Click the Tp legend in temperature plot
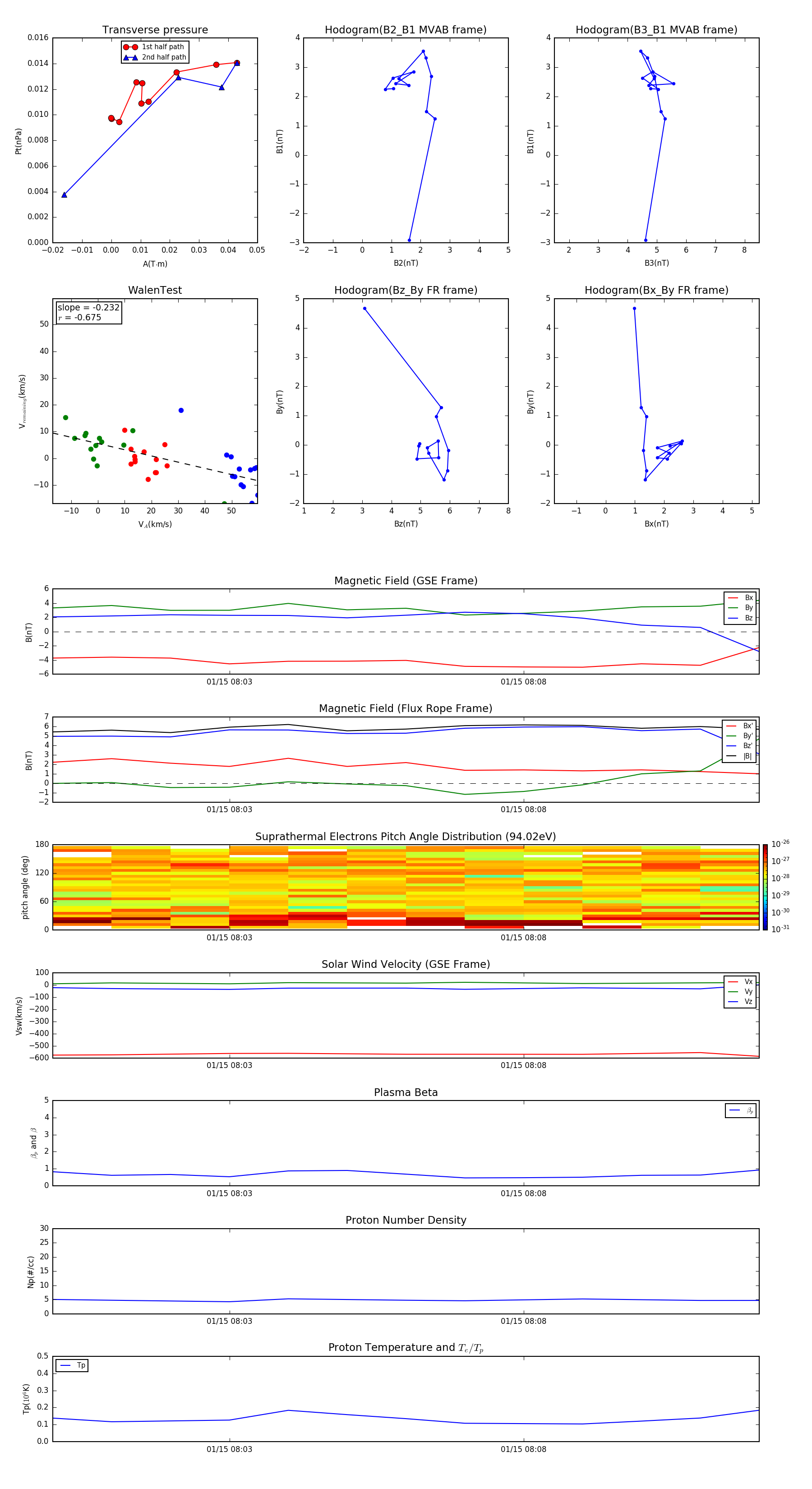This screenshot has width=812, height=1489. coord(72,1365)
